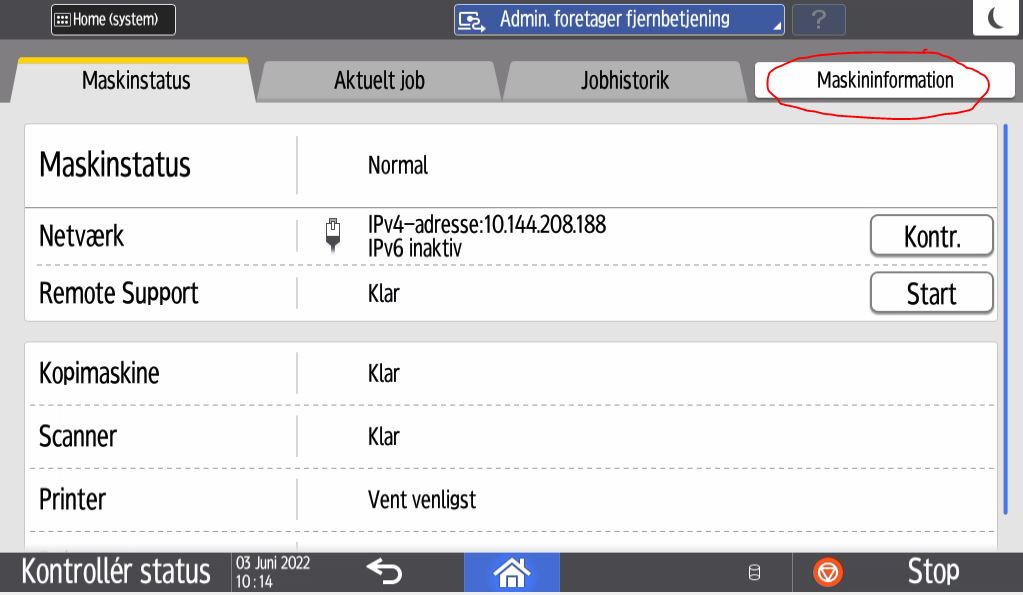This screenshot has width=1023, height=595.
Task: Click the question mark help icon
Action: 818,20
